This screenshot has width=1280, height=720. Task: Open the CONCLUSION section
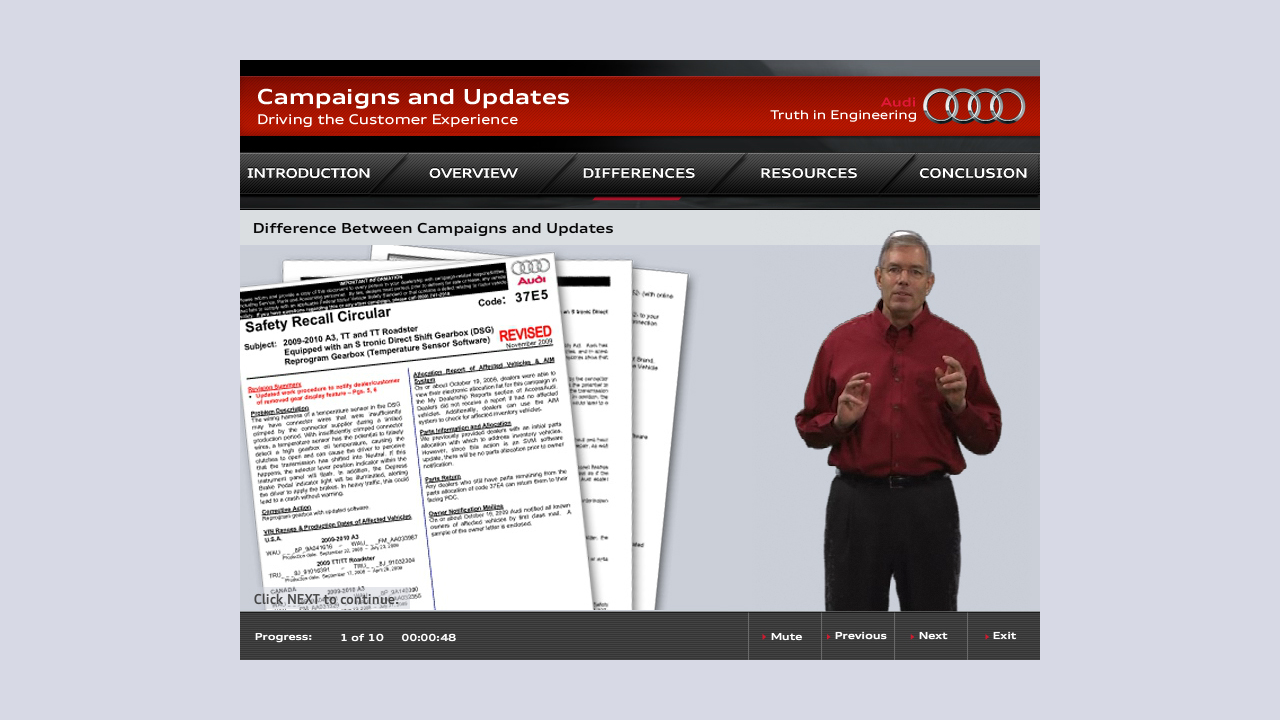[972, 172]
